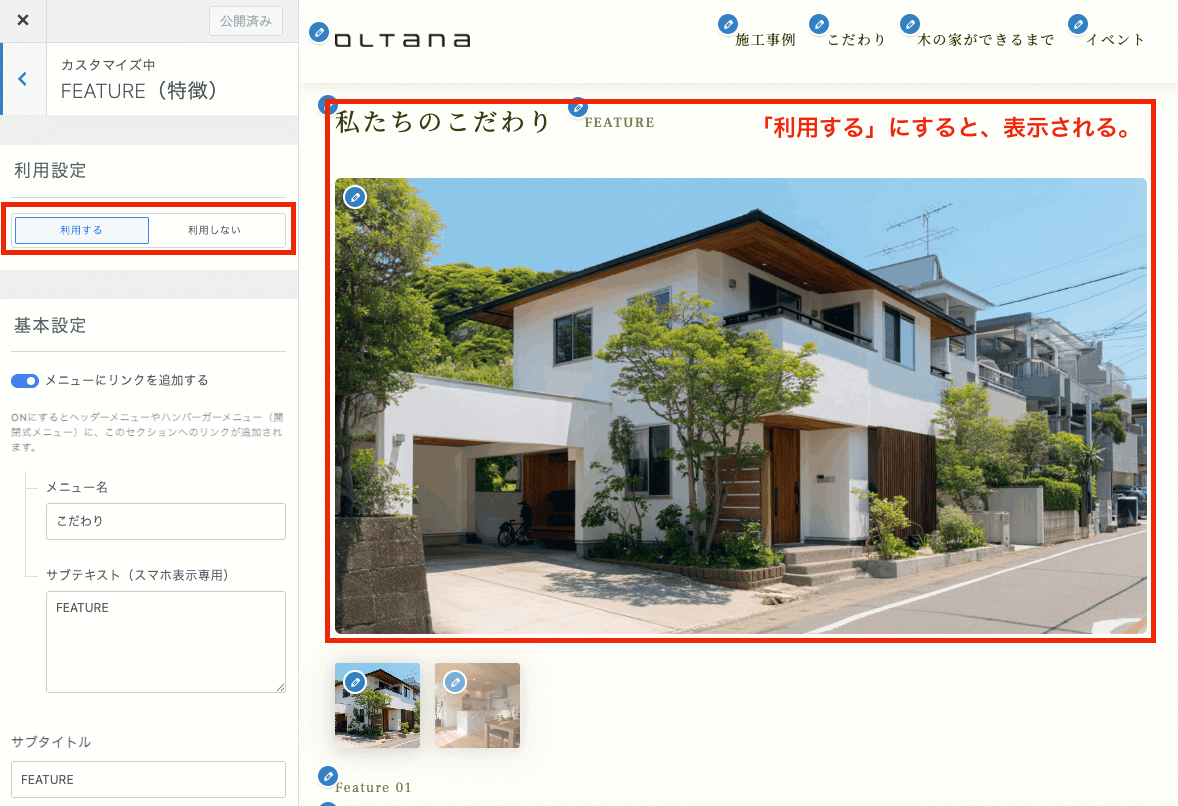Image resolution: width=1178 pixels, height=806 pixels.
Task: Select the 利用する option
Action: (82, 230)
